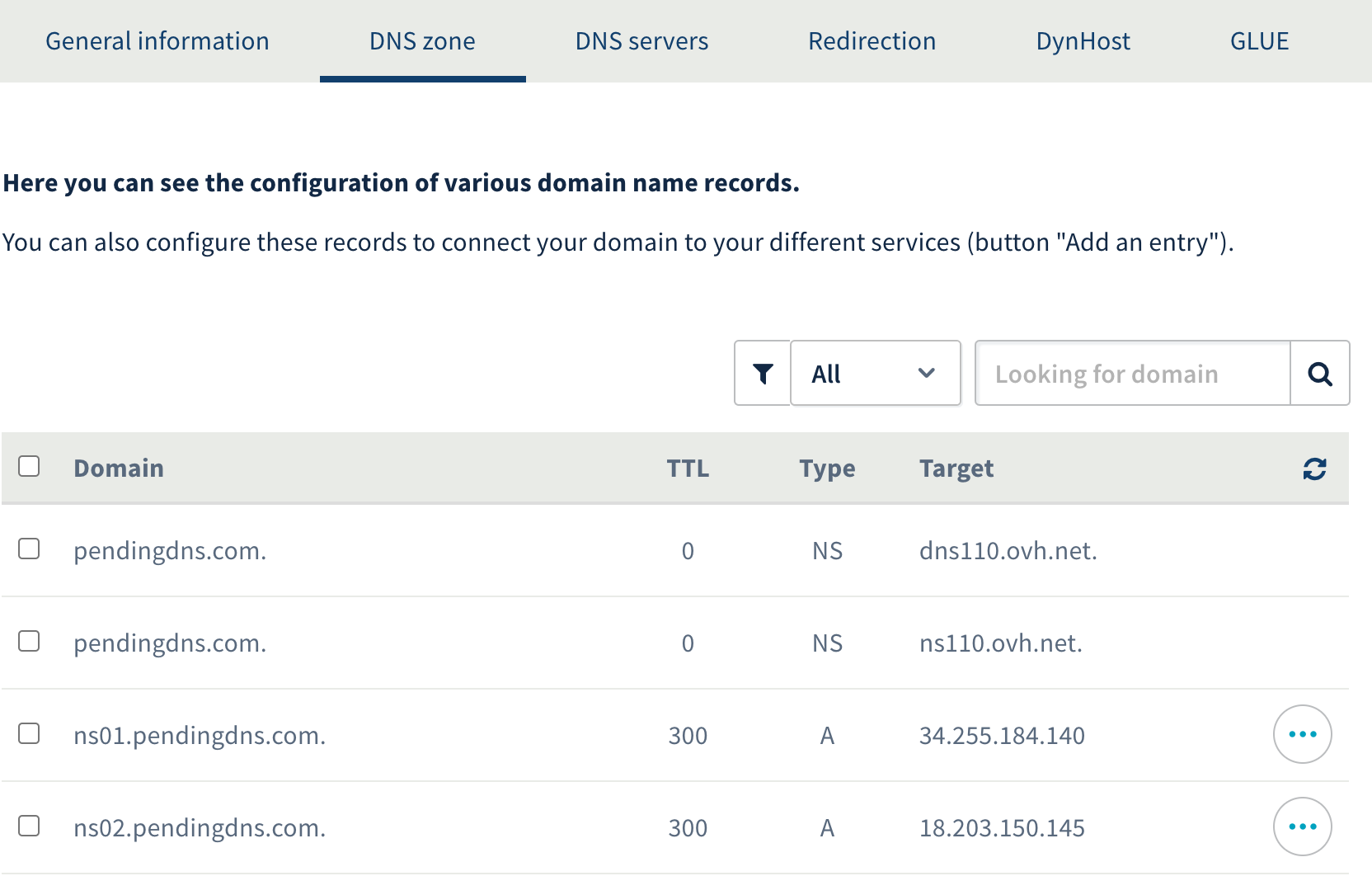This screenshot has height=876, width=1372.
Task: Expand the All filter chevron
Action: coord(927,373)
